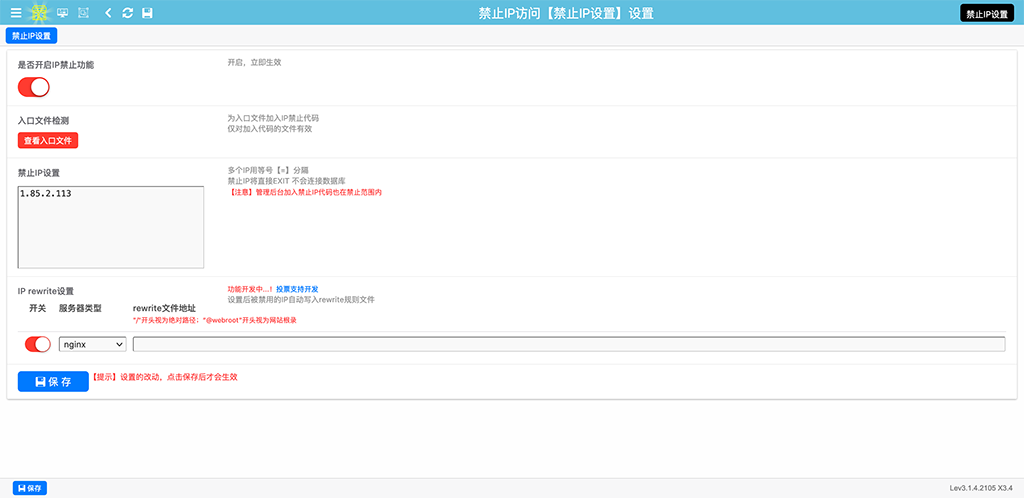Toggle the 是否开启IP禁止功能 switch
The image size is (1024, 498).
[34, 87]
